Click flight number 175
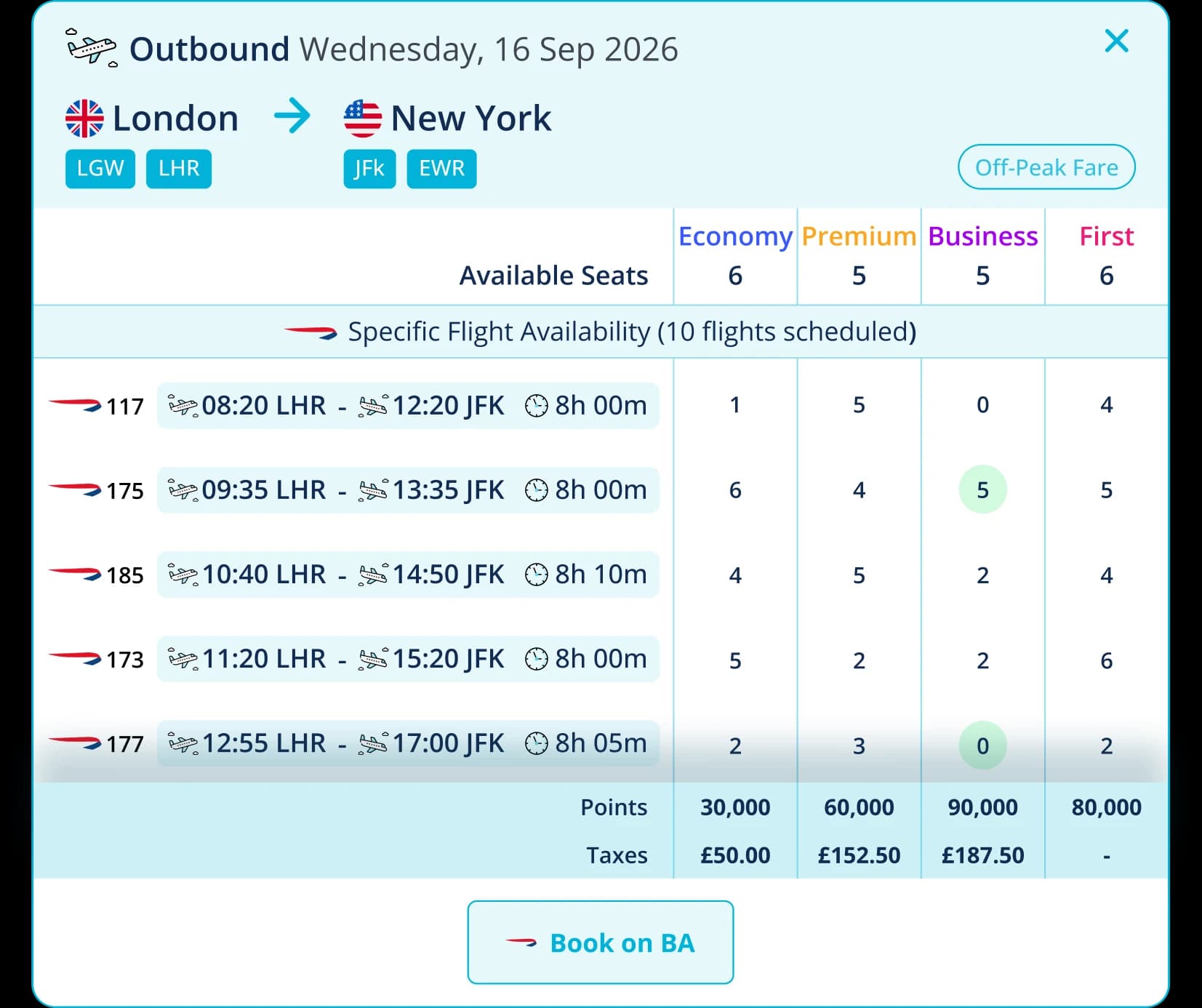The width and height of the screenshot is (1202, 1008). [x=125, y=491]
